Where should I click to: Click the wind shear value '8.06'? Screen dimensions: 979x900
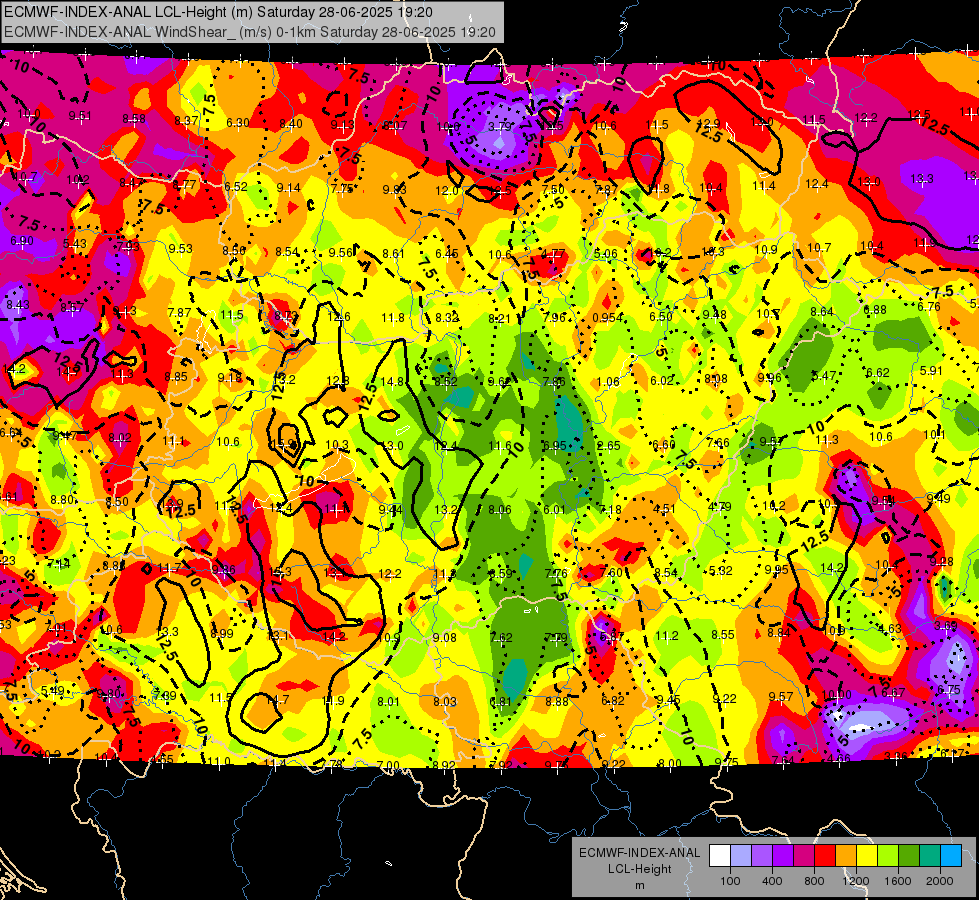(x=499, y=510)
